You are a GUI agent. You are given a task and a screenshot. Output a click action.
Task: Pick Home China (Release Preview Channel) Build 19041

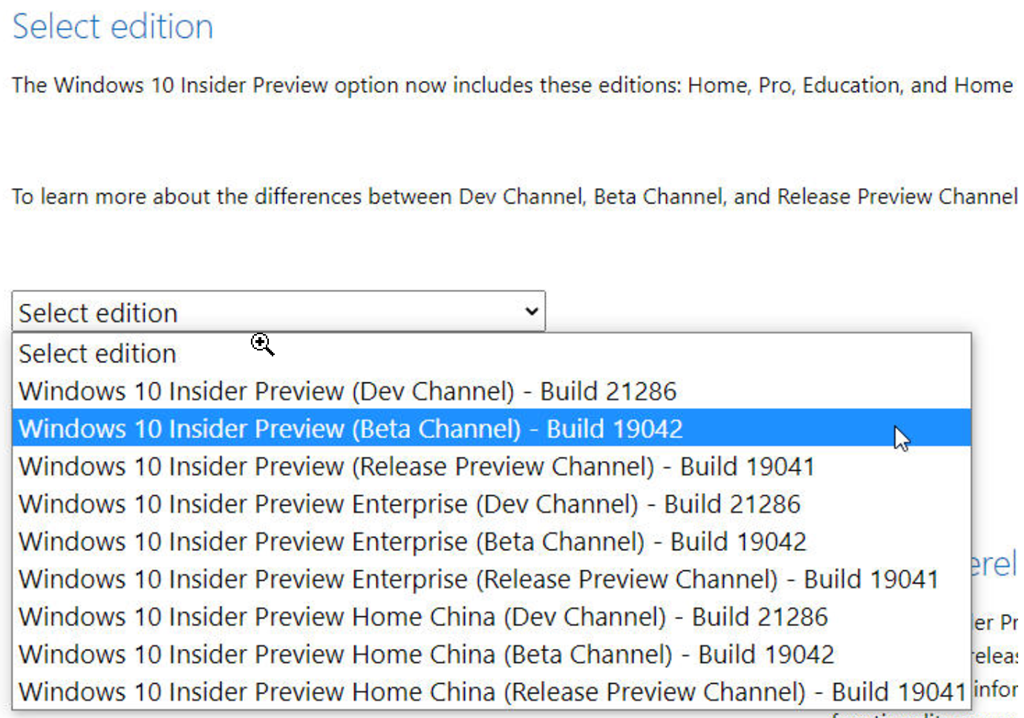pos(490,692)
